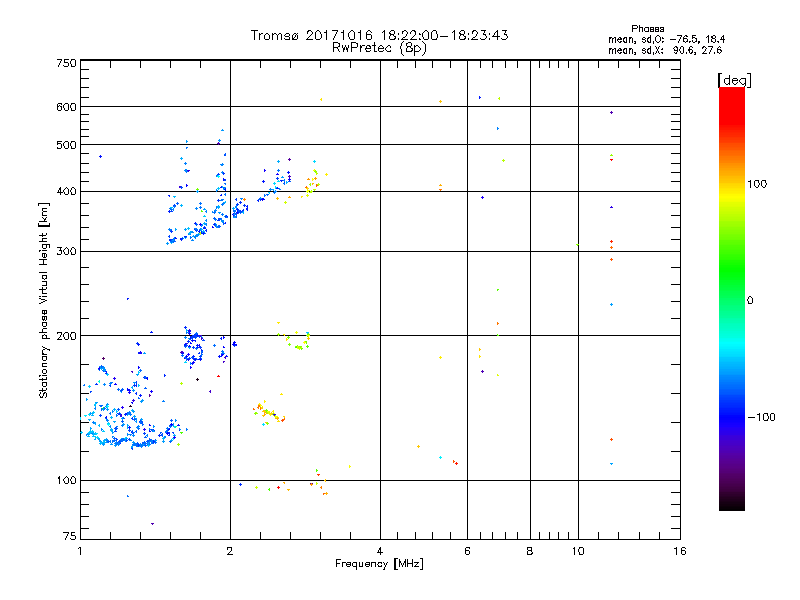
Task: Click the x-axis tick label '4'
Action: [x=380, y=551]
